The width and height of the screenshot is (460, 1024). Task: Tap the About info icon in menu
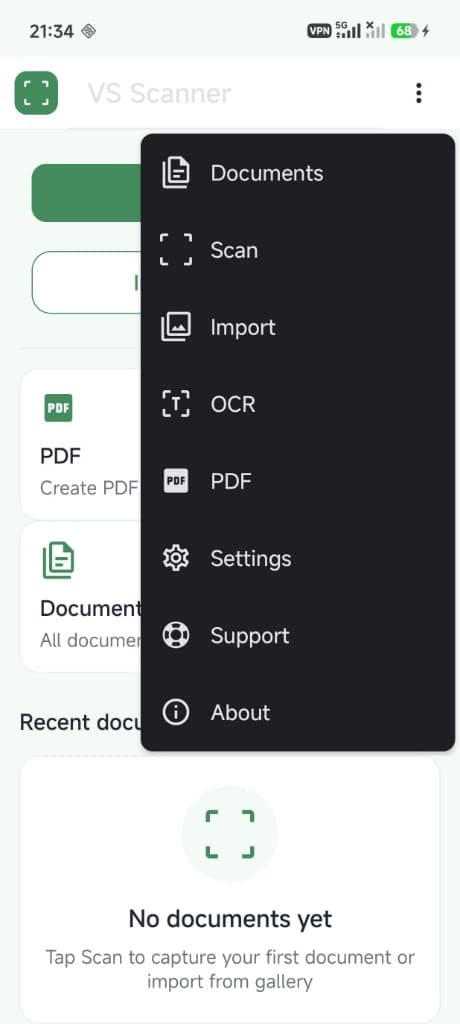[176, 712]
